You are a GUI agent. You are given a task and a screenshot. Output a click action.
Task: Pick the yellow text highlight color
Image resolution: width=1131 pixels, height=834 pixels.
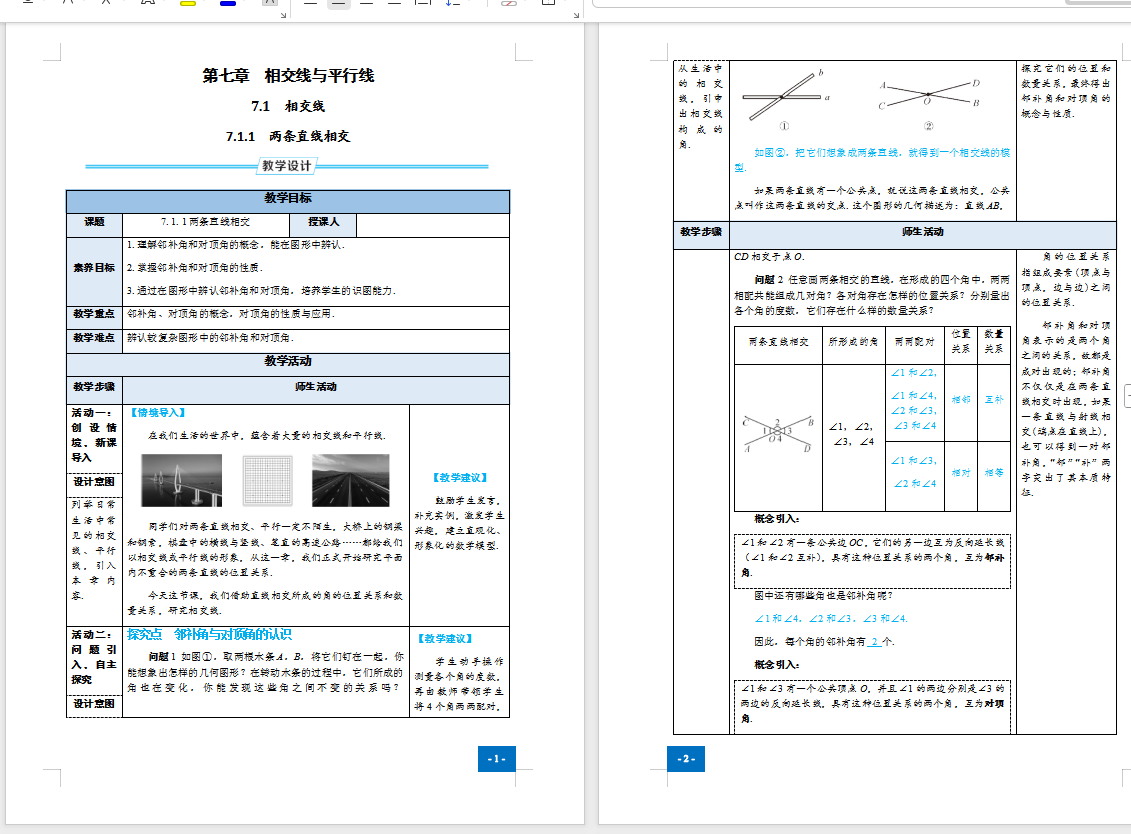tap(188, 4)
